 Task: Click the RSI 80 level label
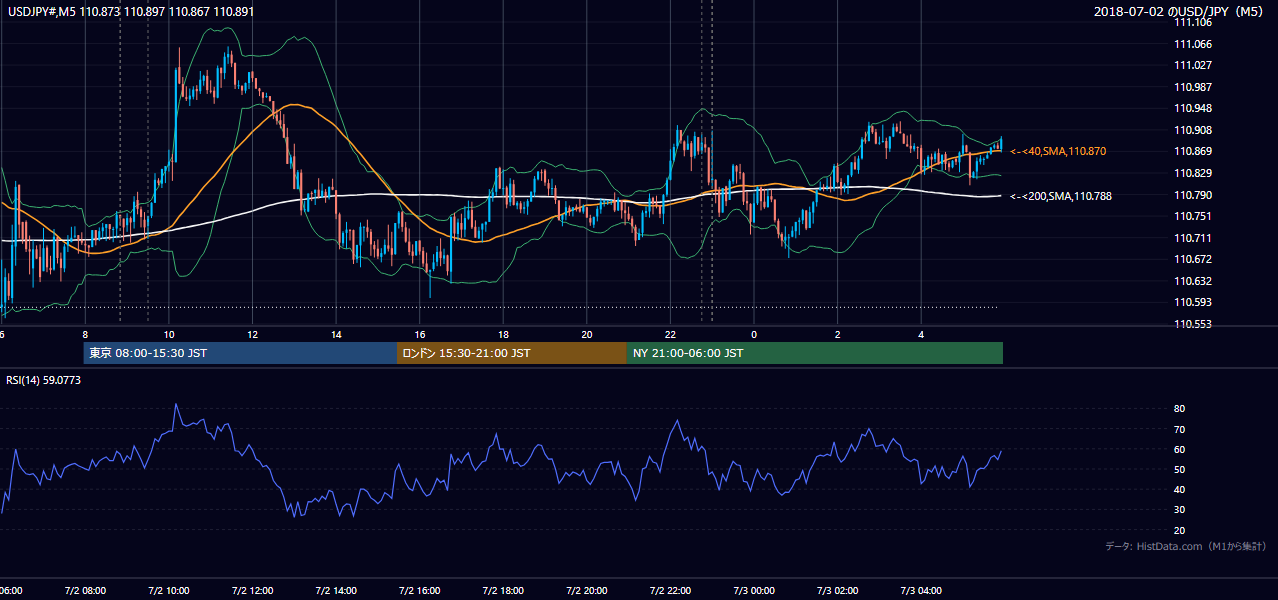1180,409
